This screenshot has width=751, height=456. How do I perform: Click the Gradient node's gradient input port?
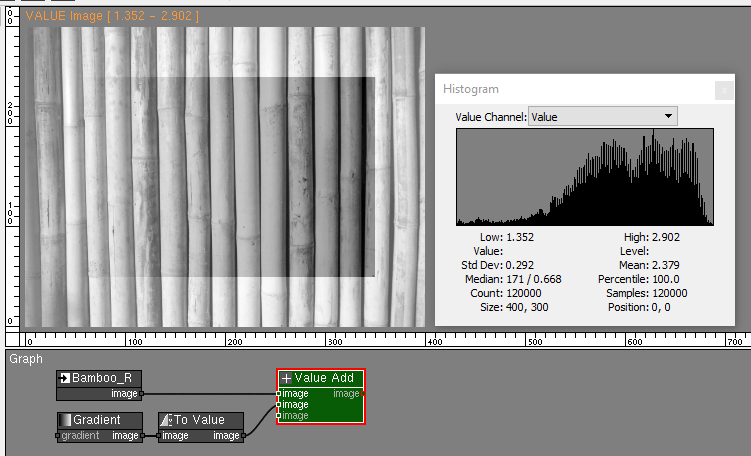[58, 436]
